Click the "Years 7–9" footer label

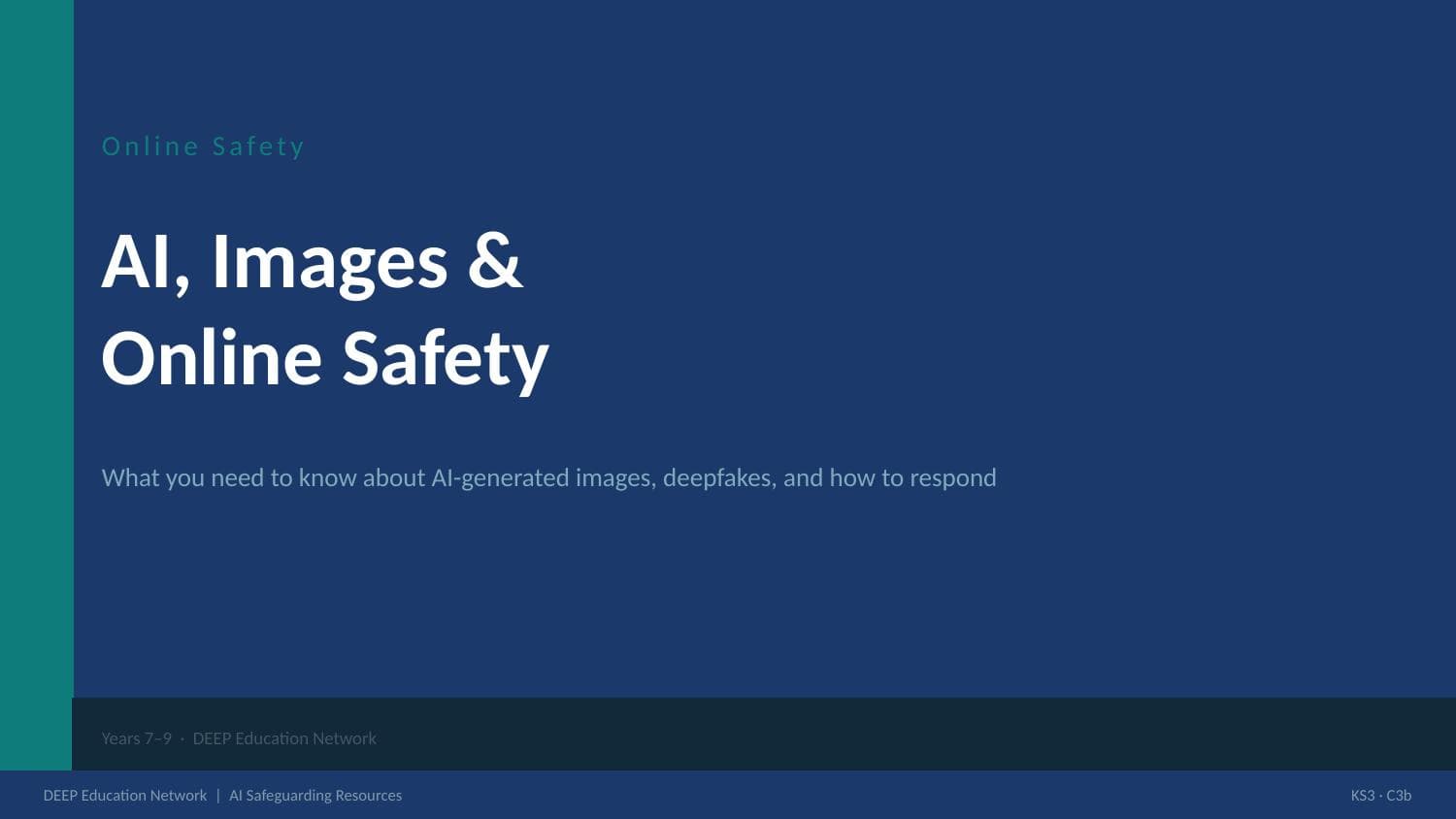click(x=137, y=737)
